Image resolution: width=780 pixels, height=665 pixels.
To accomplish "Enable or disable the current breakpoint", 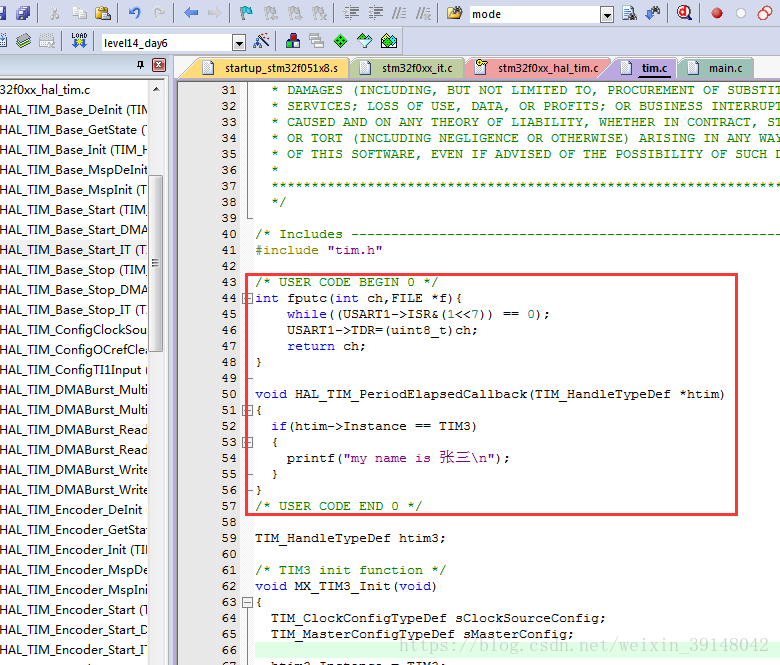I will (741, 13).
